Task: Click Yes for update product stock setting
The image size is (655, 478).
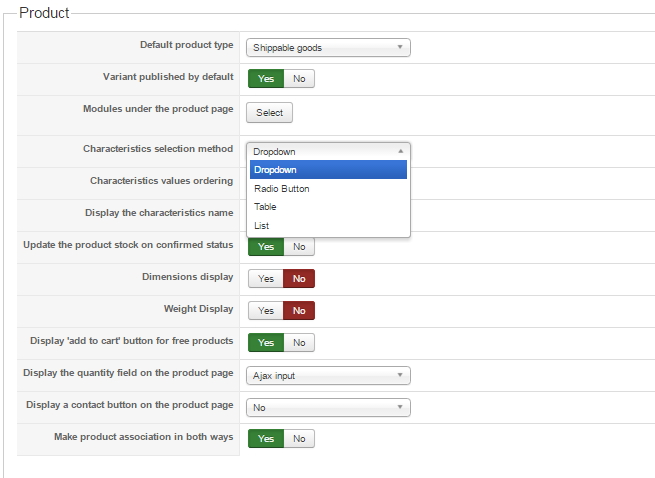Action: pyautogui.click(x=266, y=246)
